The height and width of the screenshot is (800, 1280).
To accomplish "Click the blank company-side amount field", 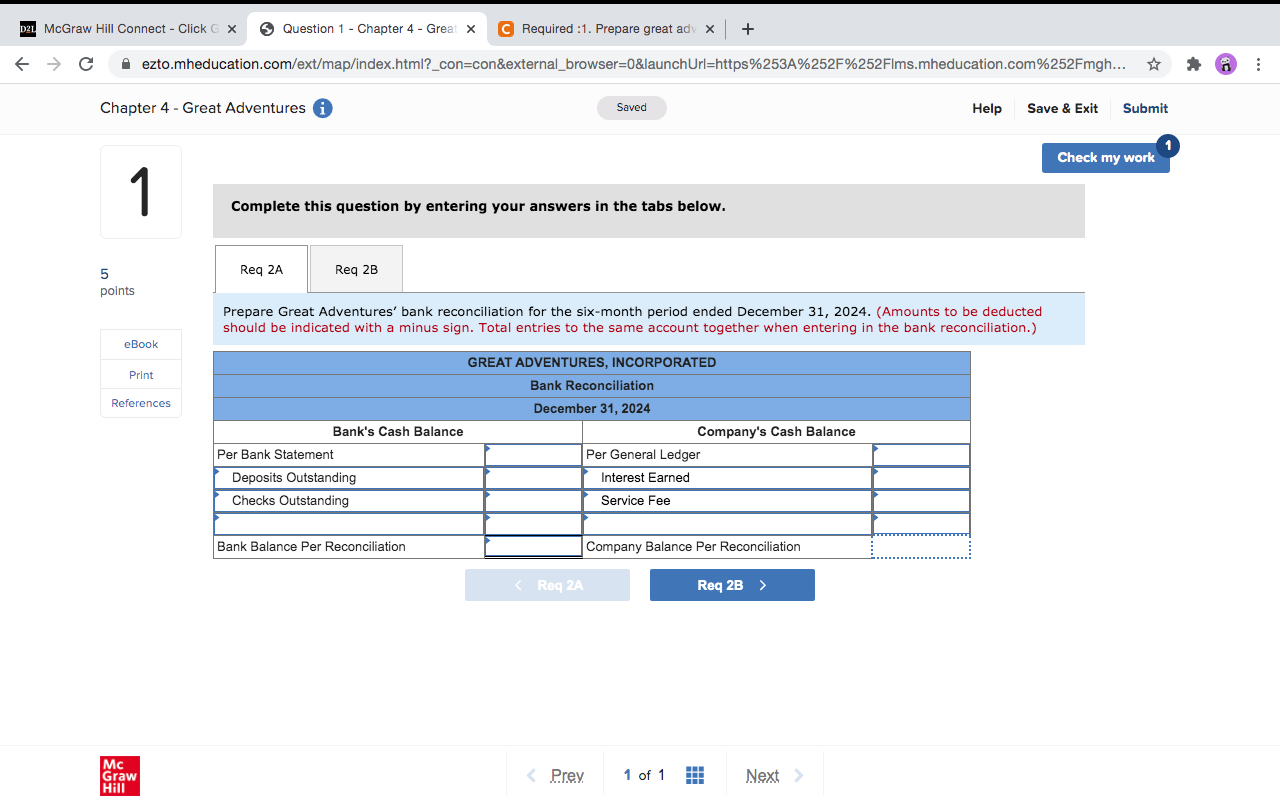I will tap(921, 524).
